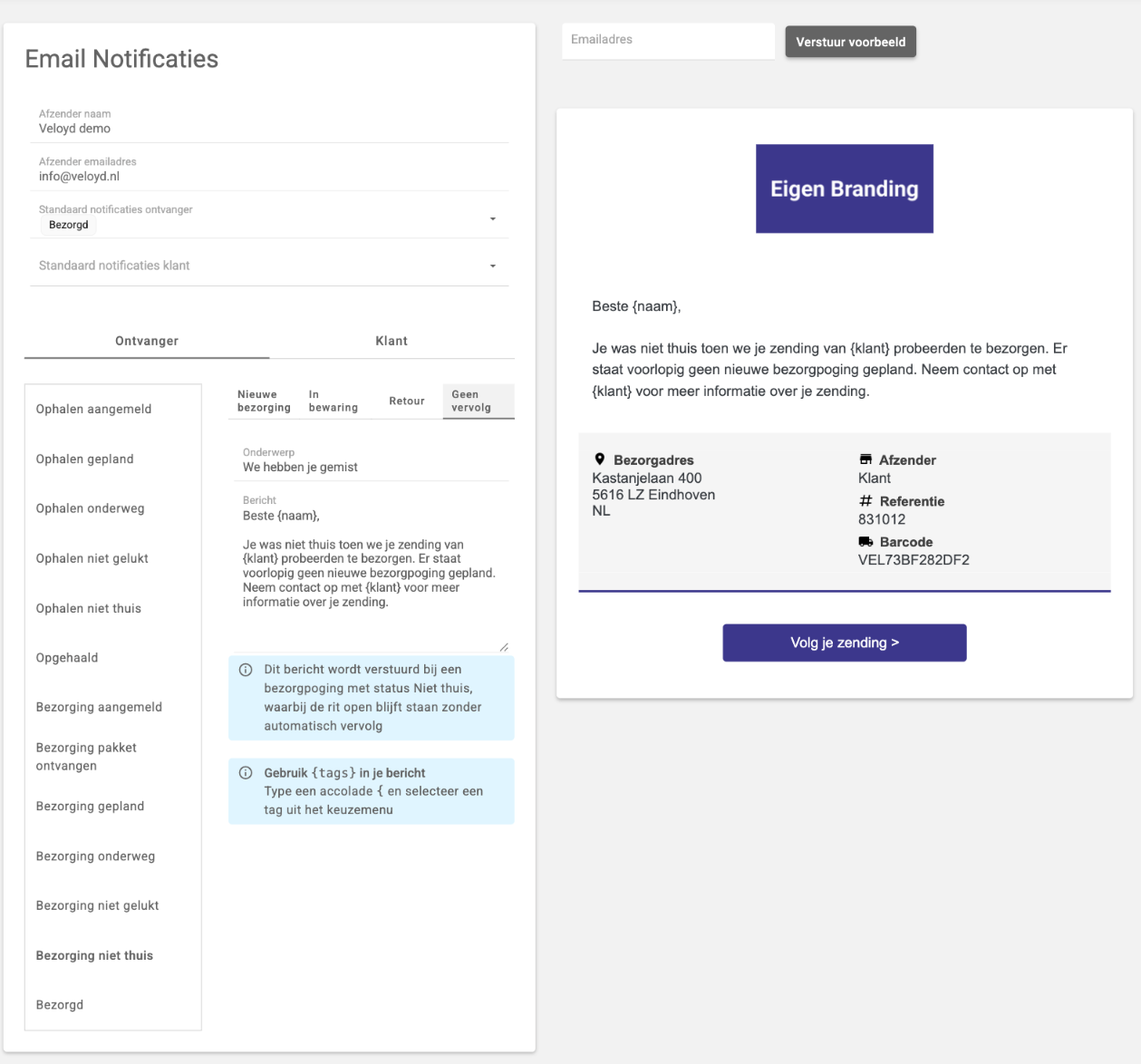Select Ophalen aangemeld in the list

[x=113, y=409]
